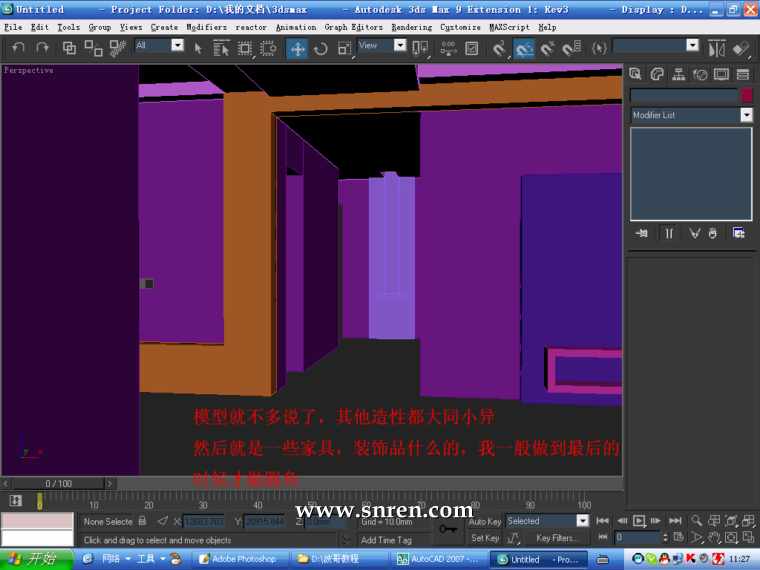Choose the Rectangular Selection Region tool
This screenshot has height=570, width=760.
245,48
